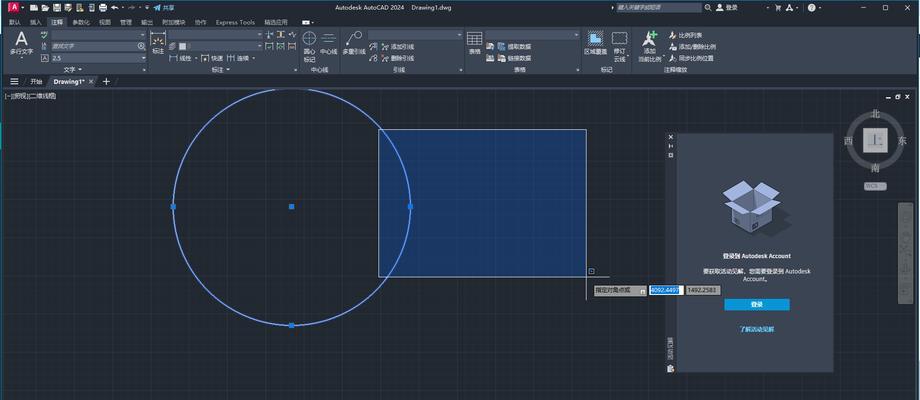Switch to the 开始 start tab
The image size is (920, 400).
click(x=36, y=82)
